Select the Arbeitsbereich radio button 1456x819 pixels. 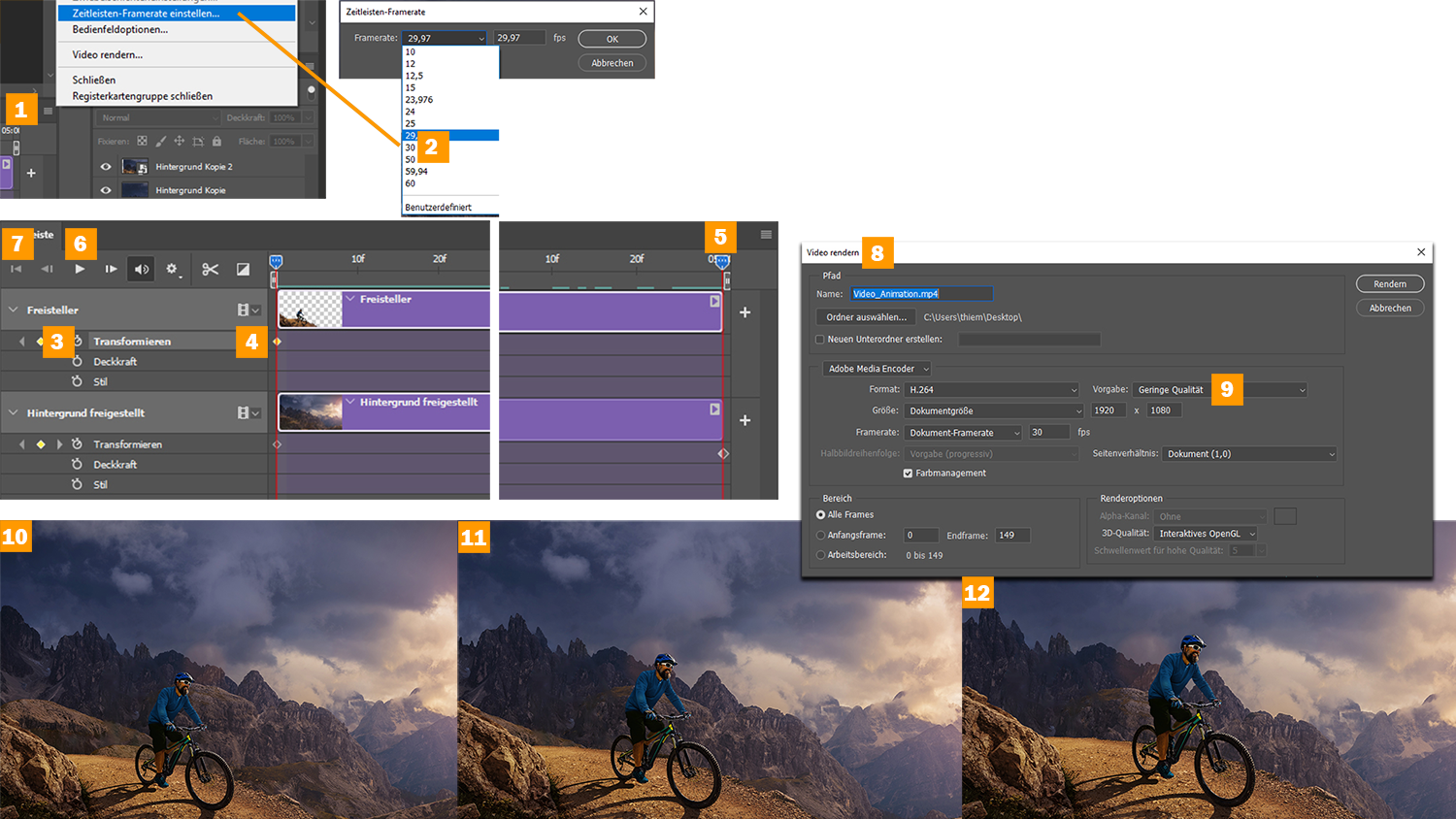820,555
